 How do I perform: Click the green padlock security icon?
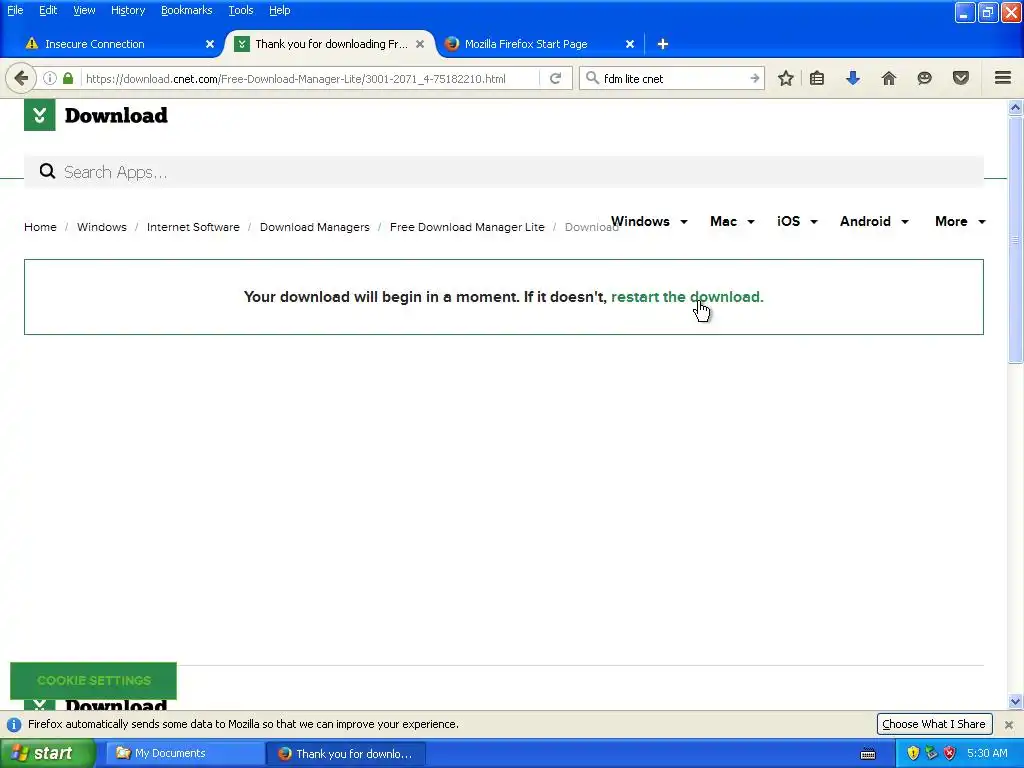[x=68, y=78]
